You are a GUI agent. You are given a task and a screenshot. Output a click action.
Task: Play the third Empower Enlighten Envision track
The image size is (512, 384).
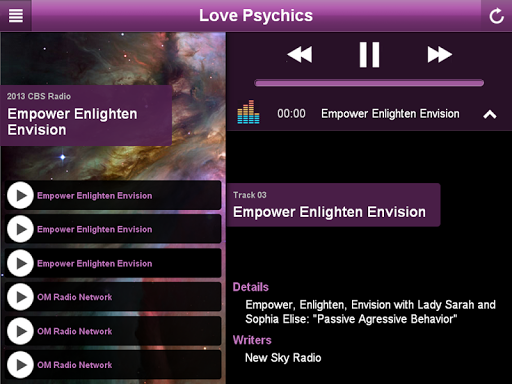20,263
